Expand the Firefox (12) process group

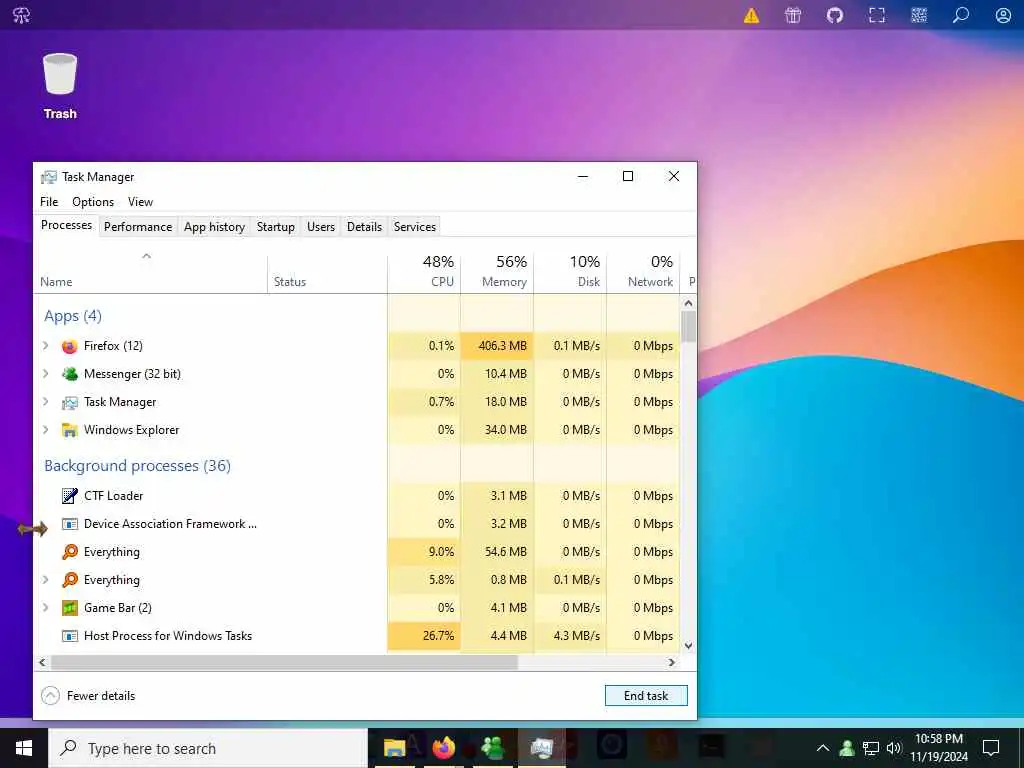46,345
